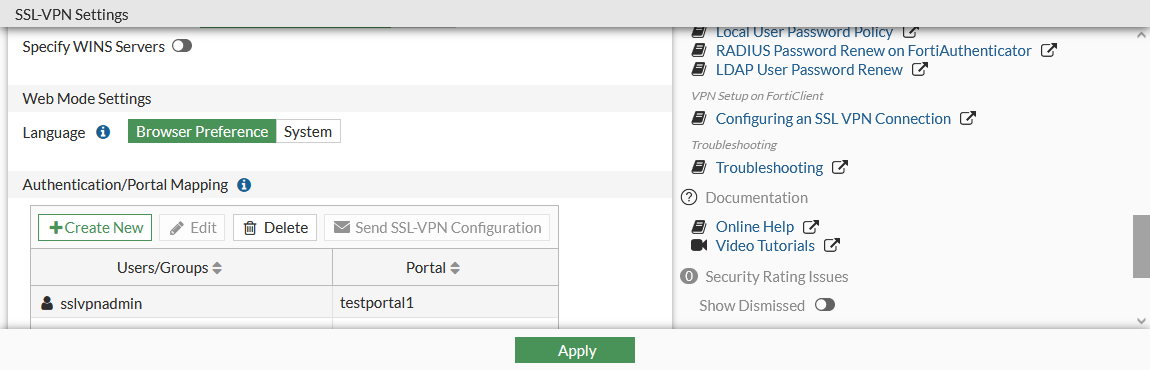
Task: Open Configuring an SSL VPN Connection link
Action: [833, 118]
